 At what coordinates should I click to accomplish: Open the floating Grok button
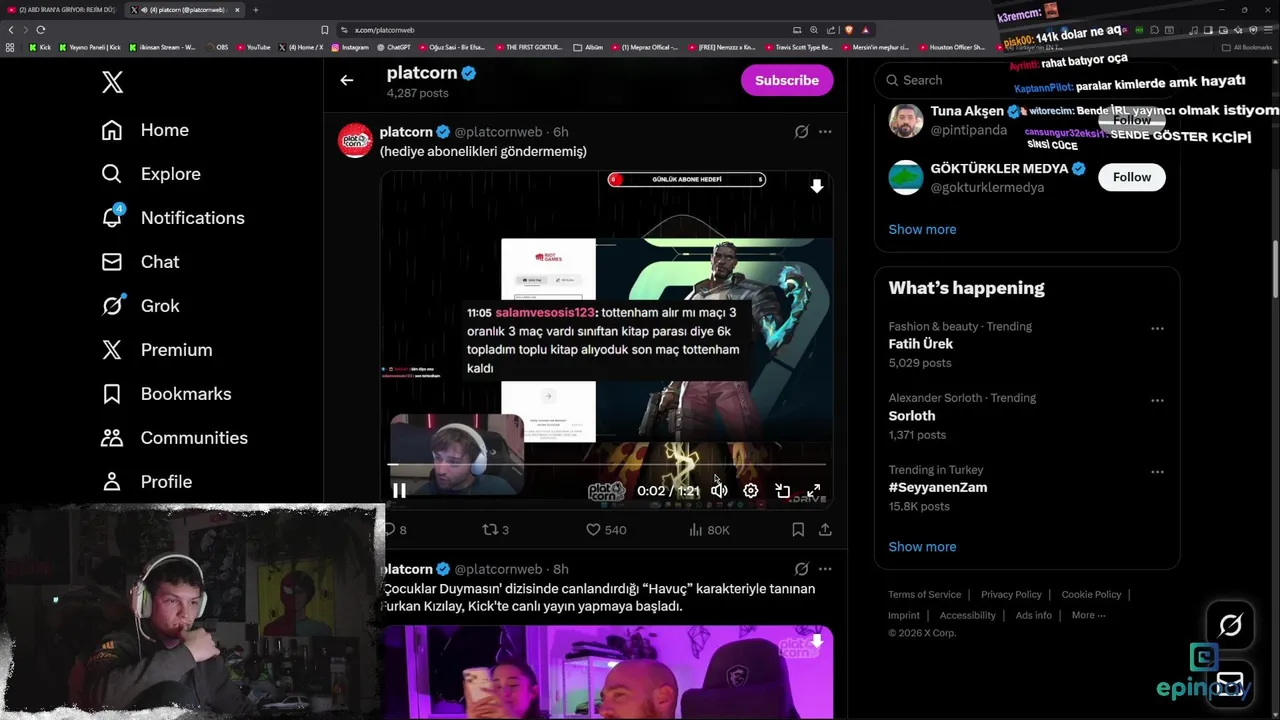[1230, 626]
